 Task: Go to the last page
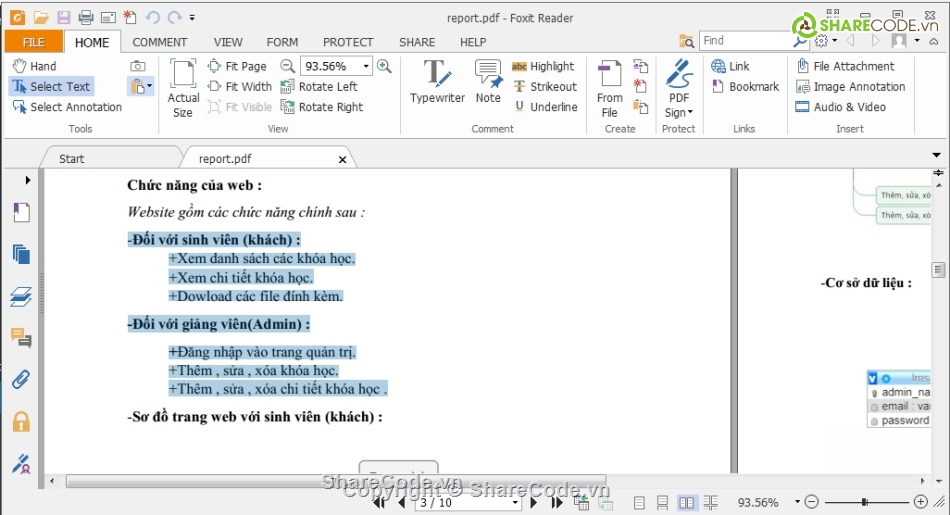tap(557, 502)
